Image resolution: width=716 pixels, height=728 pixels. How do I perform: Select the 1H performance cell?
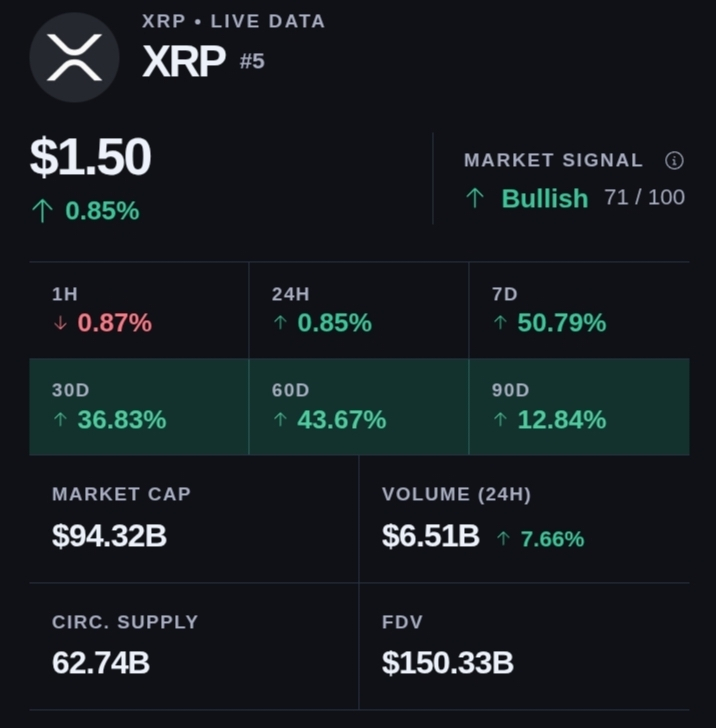(x=139, y=310)
